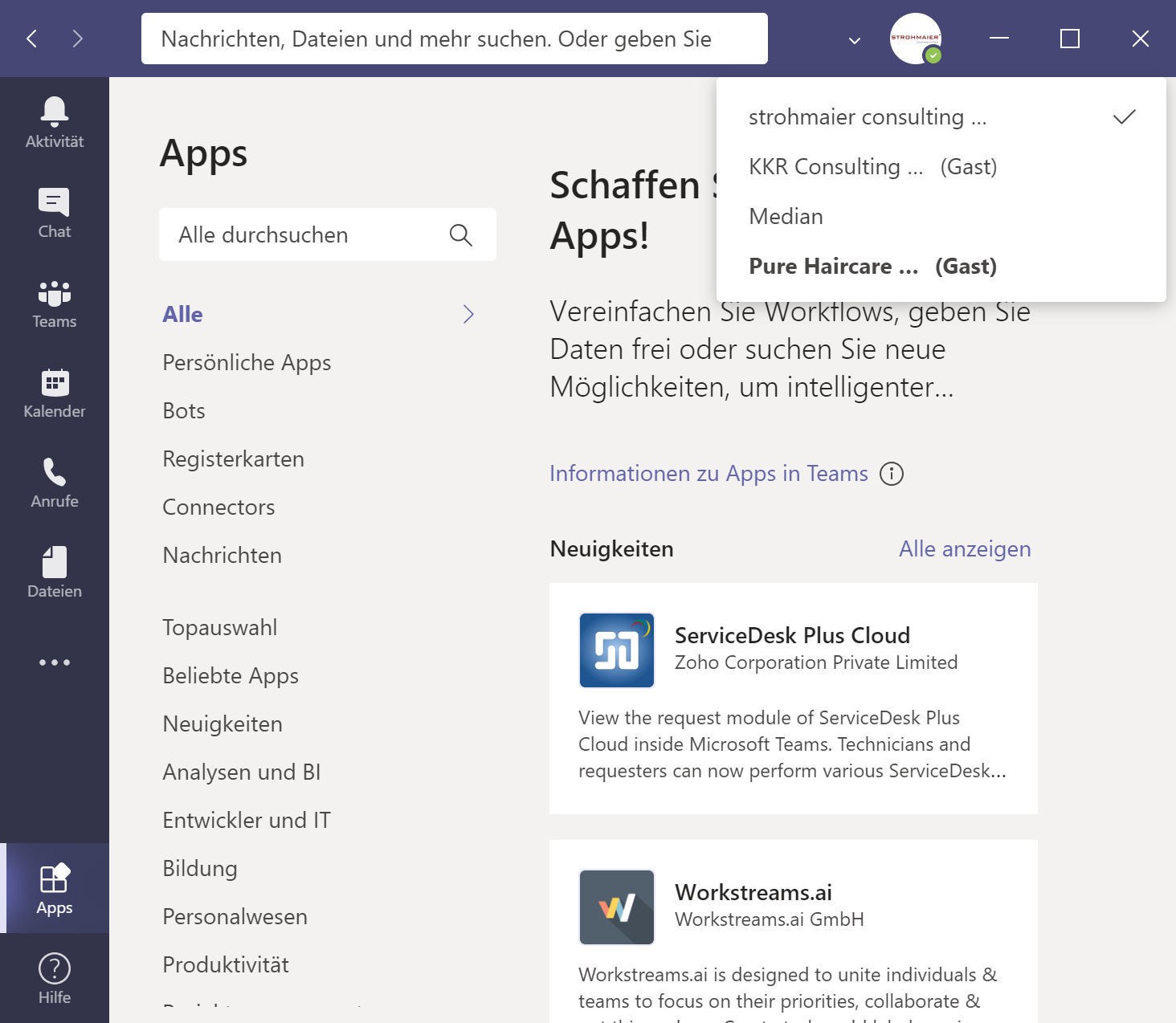The width and height of the screenshot is (1176, 1023).
Task: Show more apps via three dots
Action: (x=55, y=662)
